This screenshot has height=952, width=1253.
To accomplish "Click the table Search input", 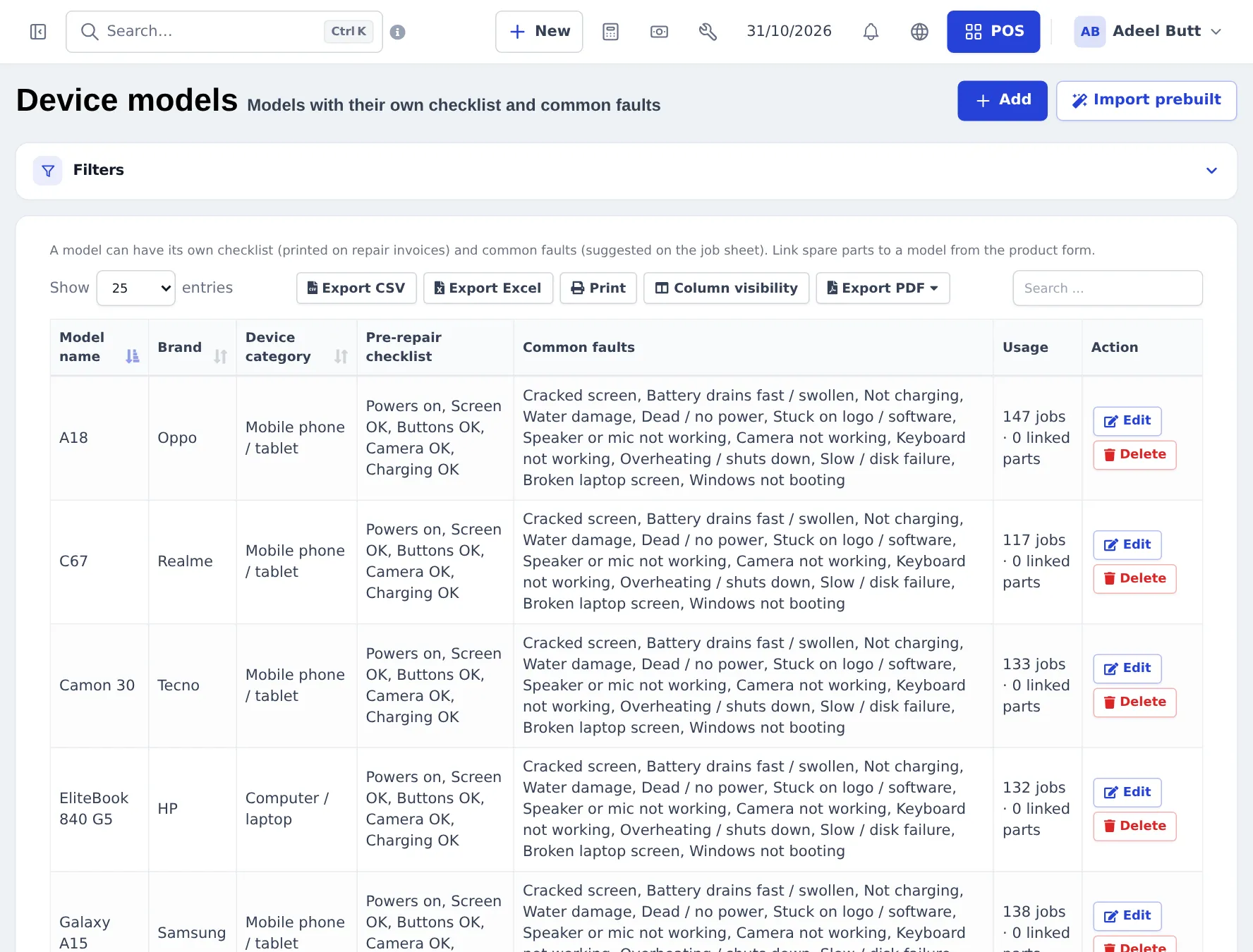I will (x=1108, y=288).
